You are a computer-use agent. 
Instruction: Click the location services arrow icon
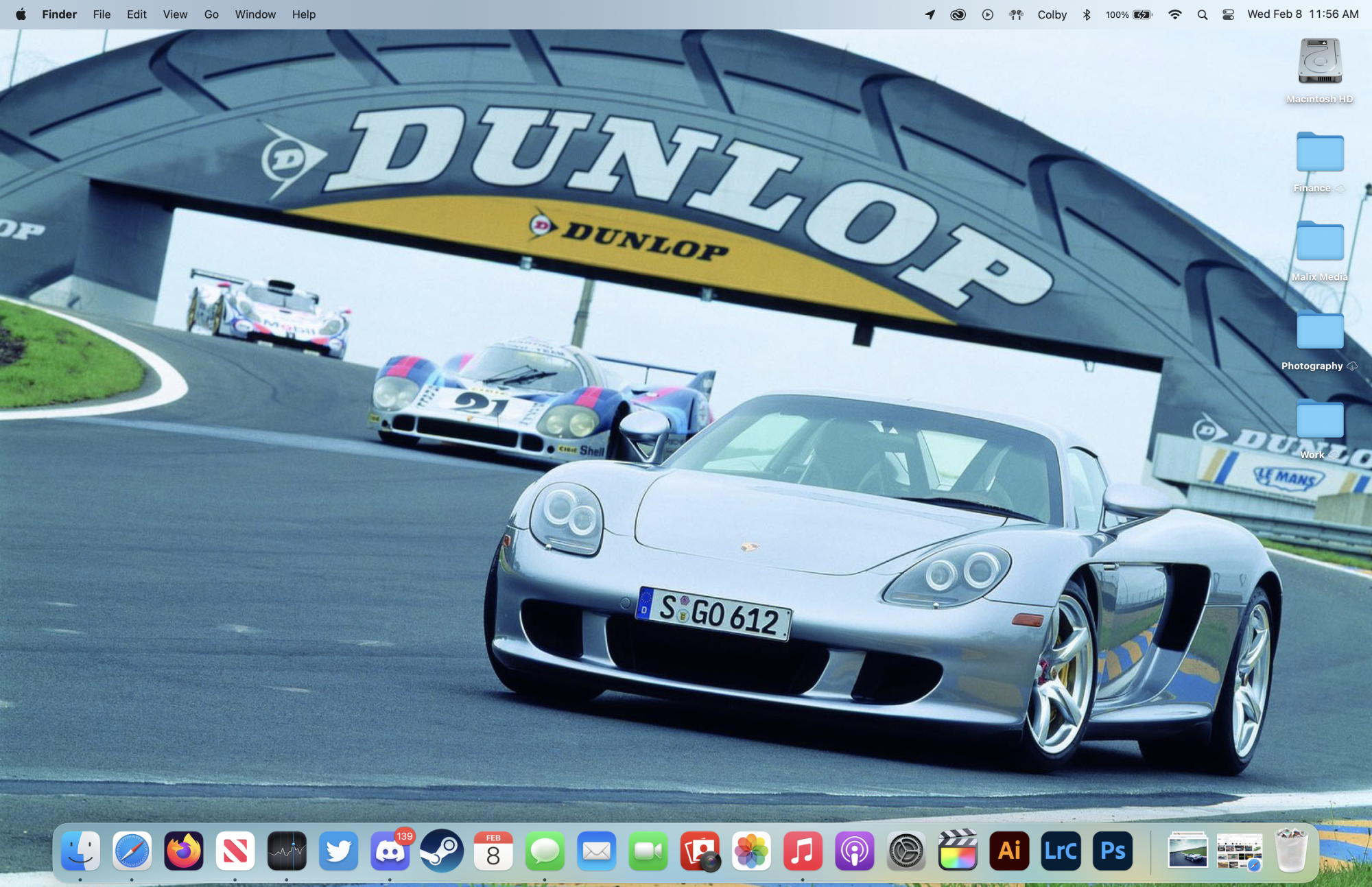(x=930, y=14)
